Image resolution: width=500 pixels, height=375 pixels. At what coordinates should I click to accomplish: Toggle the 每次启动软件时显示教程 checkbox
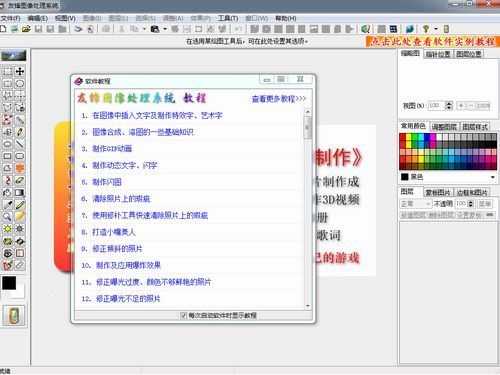[183, 315]
